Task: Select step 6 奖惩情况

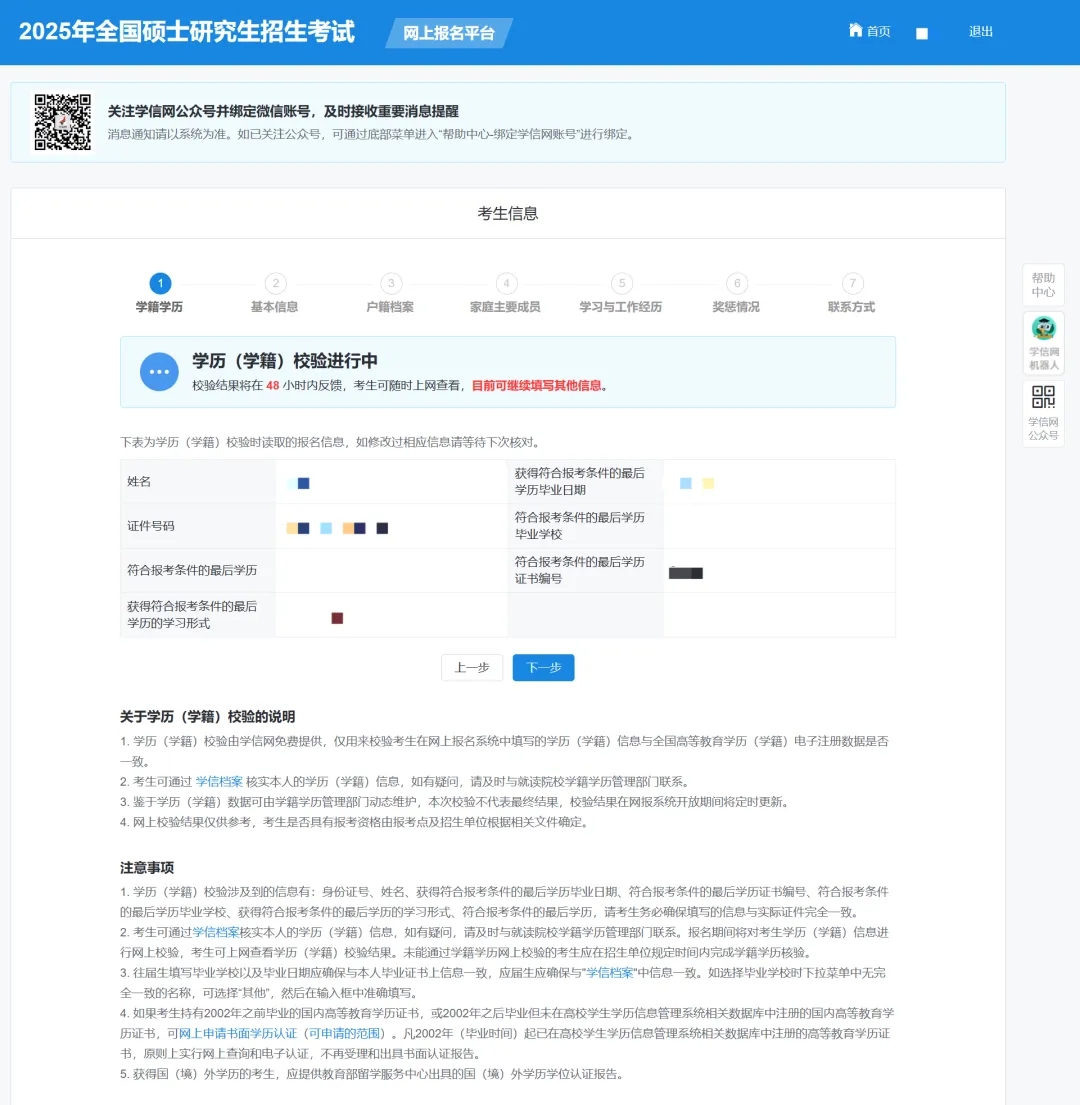Action: pos(736,284)
